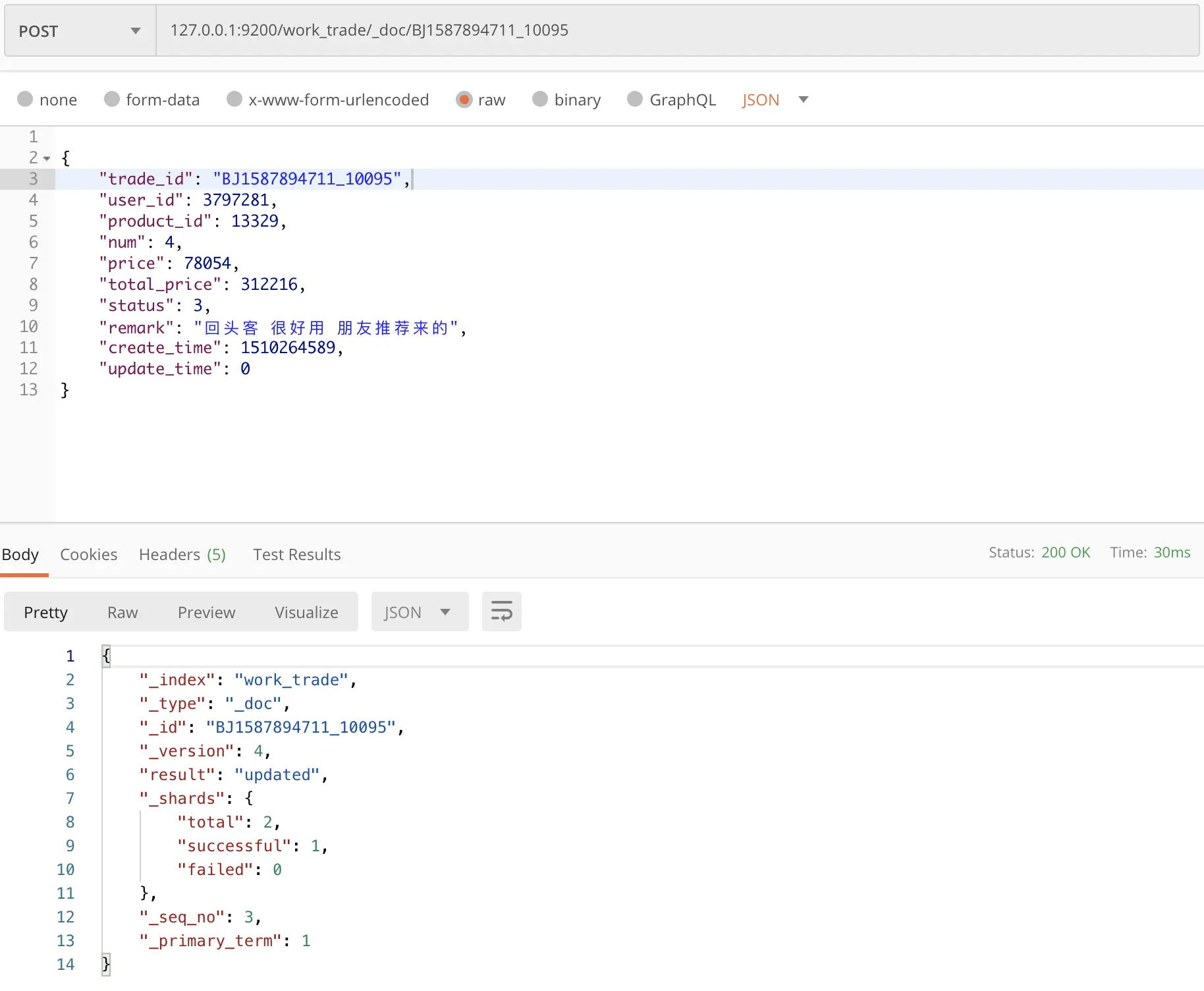Click the Status 200 OK indicator
Screen dimensions: 1204x991
(1039, 552)
